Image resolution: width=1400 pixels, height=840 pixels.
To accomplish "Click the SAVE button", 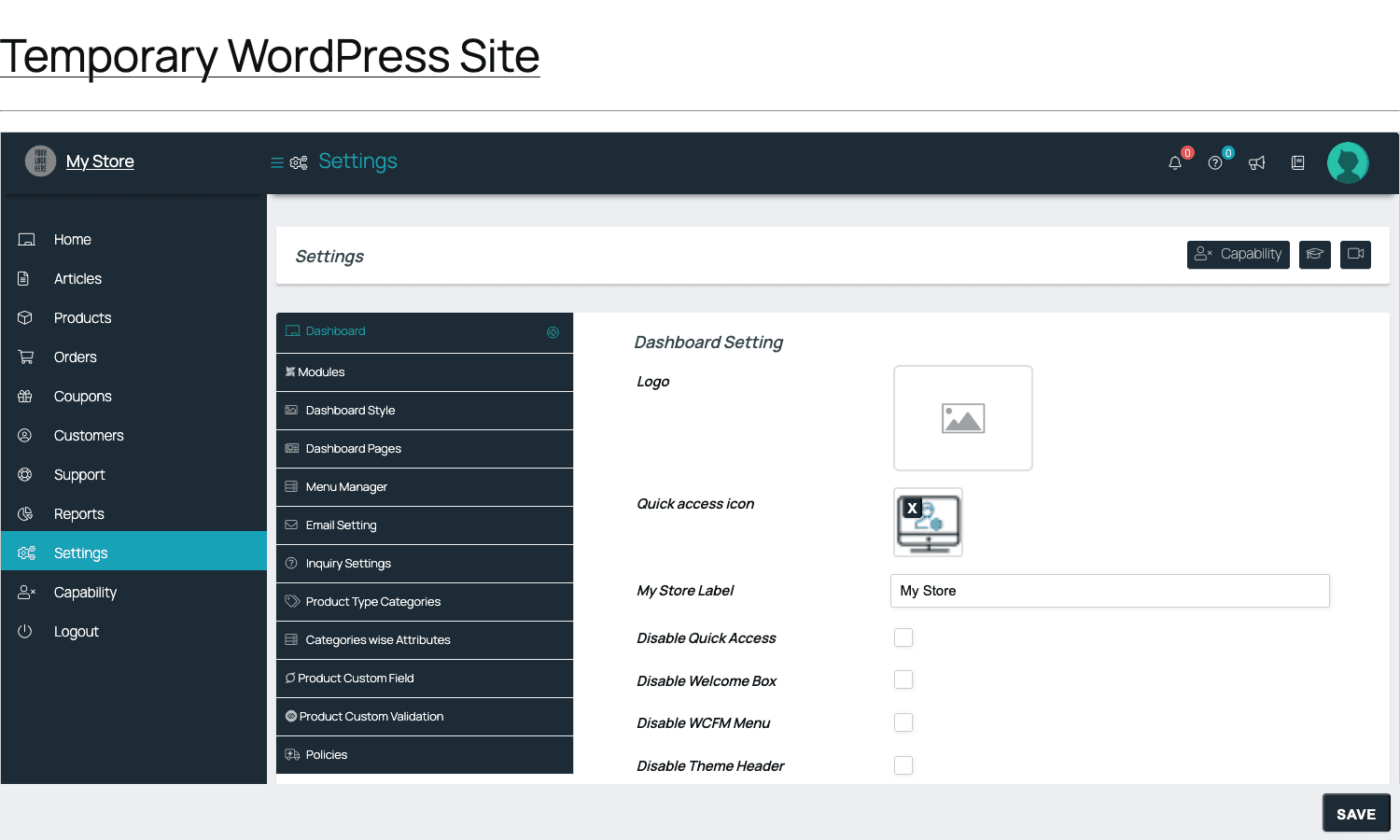I will point(1356,813).
